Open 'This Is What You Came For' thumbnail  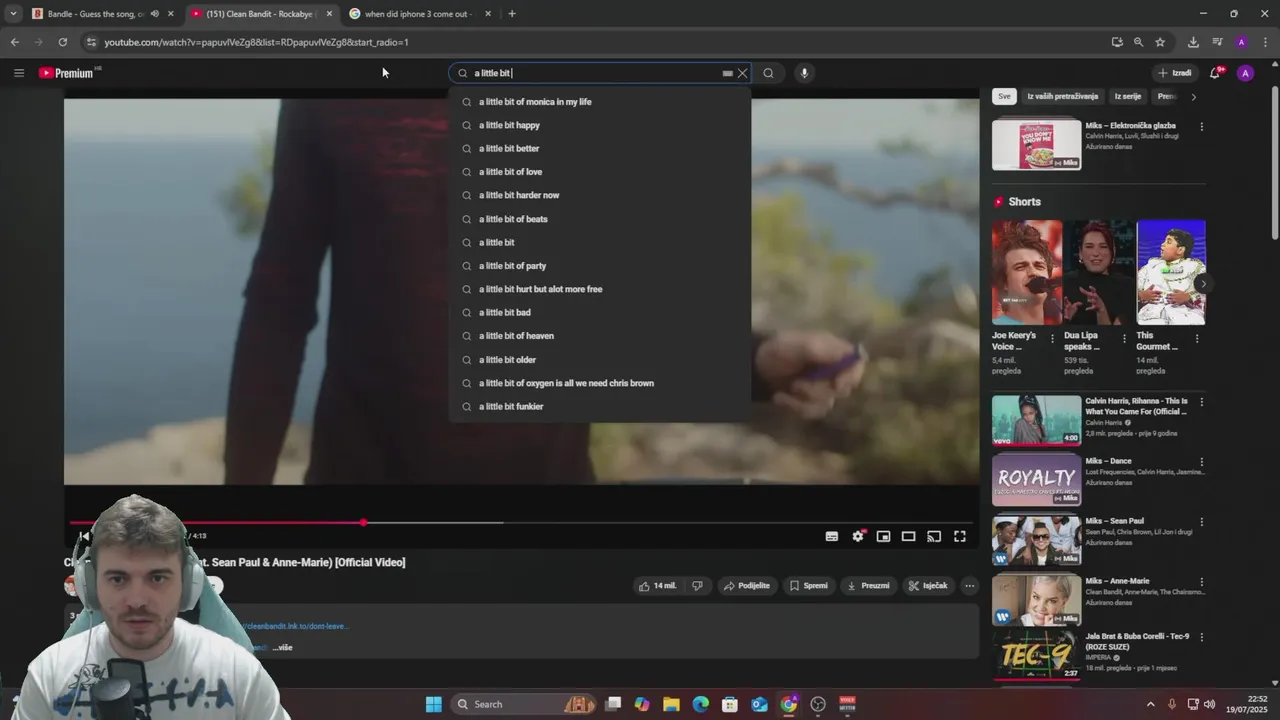pos(1036,420)
